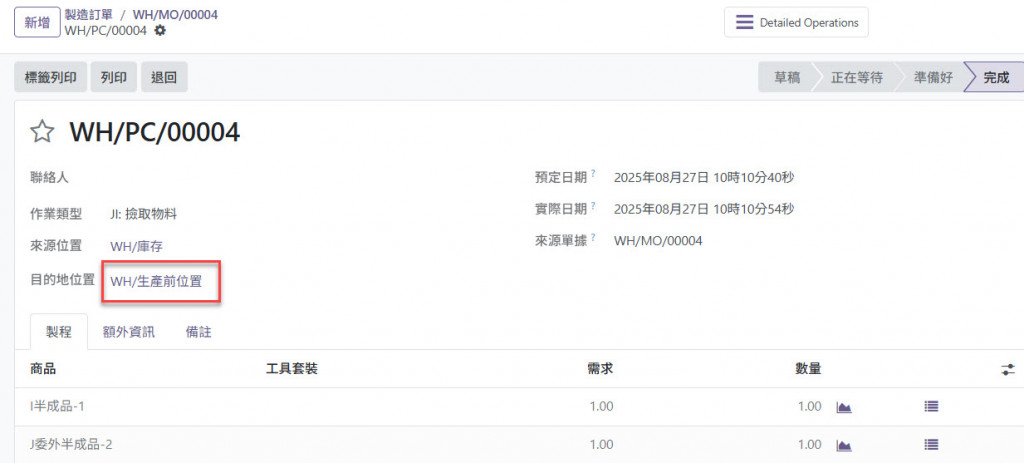Open detailed operations list icon for J委外半成品-2
This screenshot has height=463, width=1024.
[x=931, y=445]
